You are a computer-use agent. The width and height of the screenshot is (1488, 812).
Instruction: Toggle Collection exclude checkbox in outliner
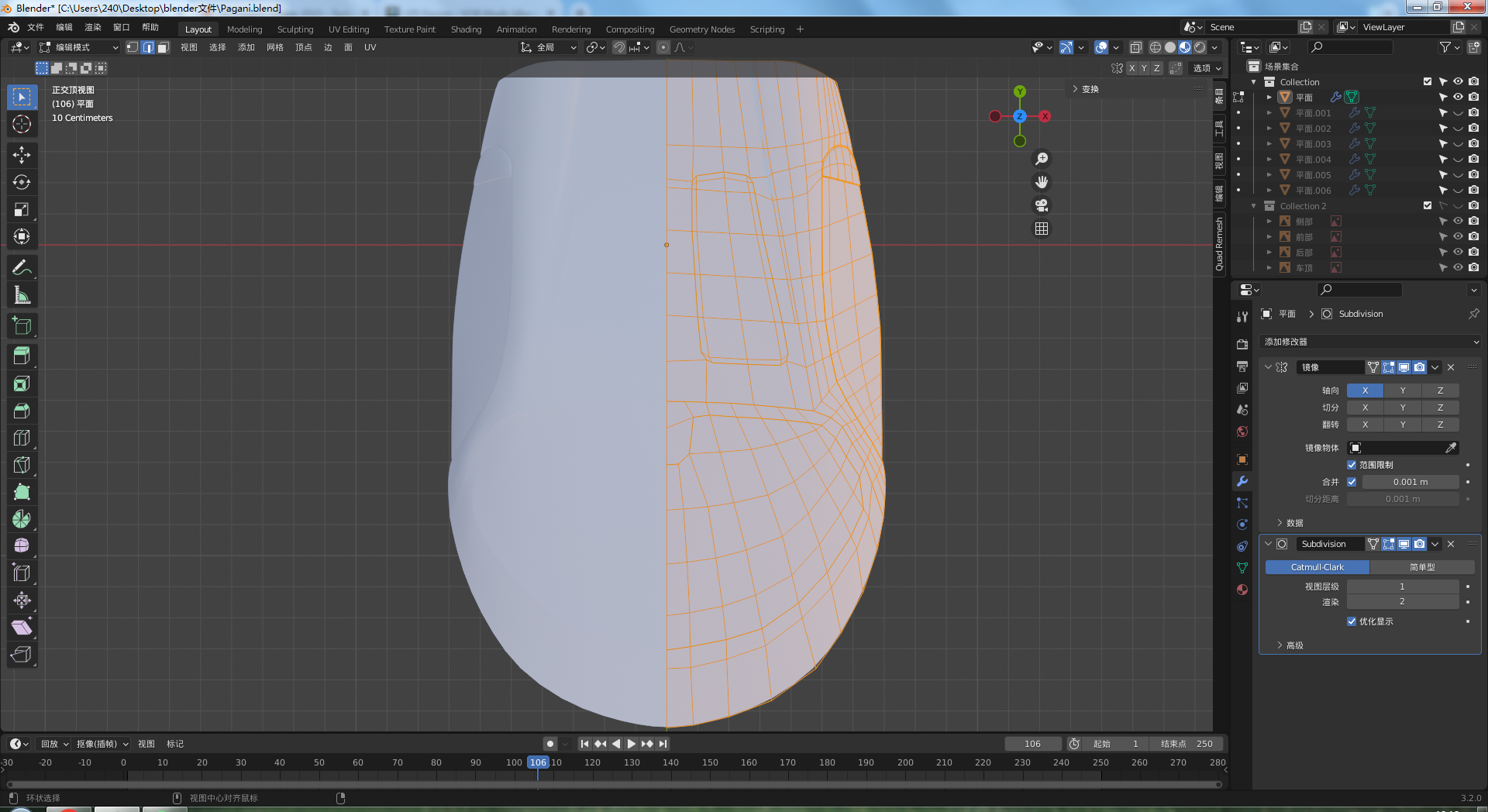(x=1428, y=81)
